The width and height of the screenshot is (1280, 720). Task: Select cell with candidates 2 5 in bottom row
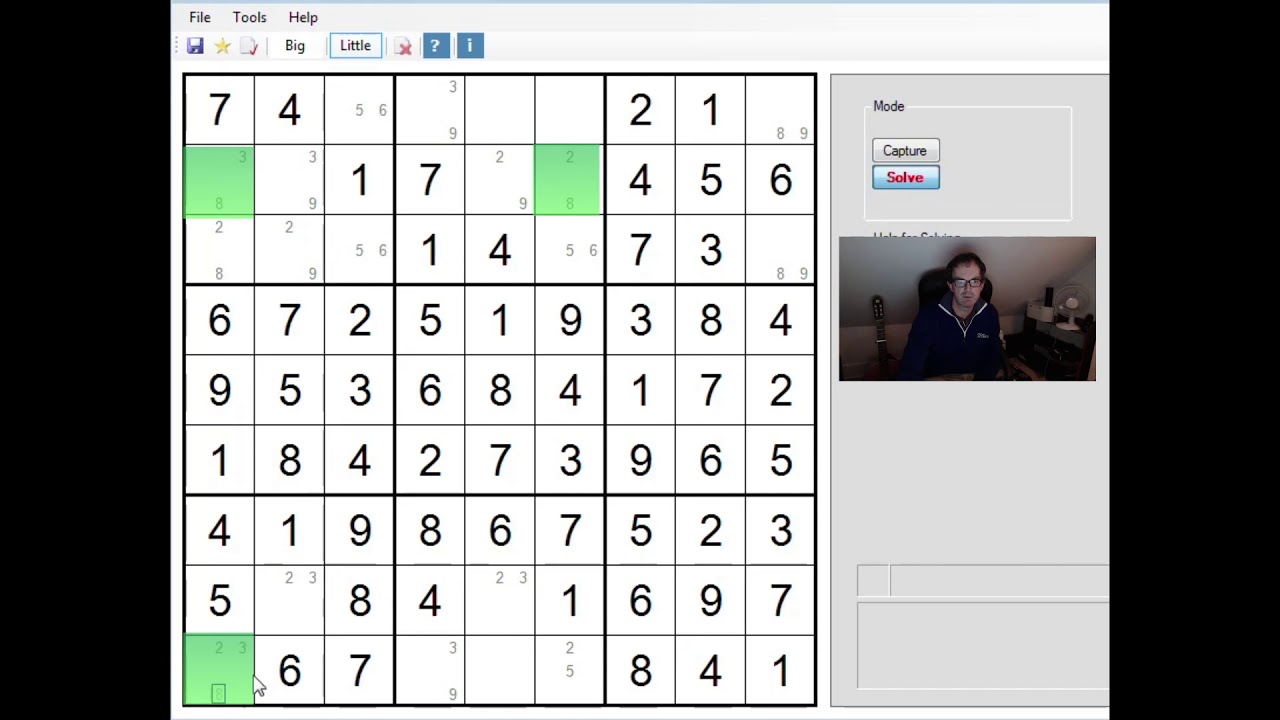569,670
